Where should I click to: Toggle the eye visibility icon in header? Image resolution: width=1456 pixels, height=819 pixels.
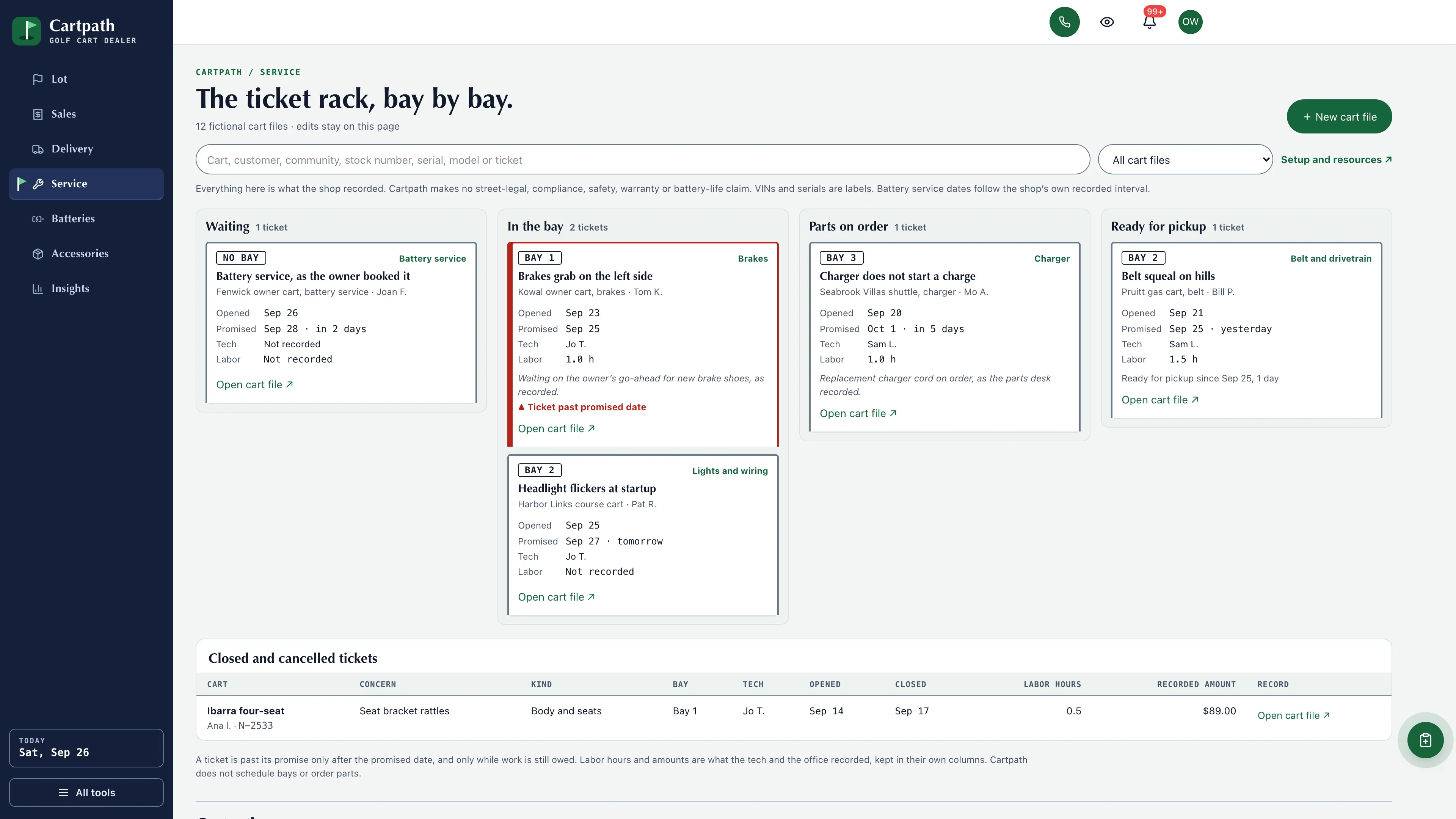[1107, 22]
